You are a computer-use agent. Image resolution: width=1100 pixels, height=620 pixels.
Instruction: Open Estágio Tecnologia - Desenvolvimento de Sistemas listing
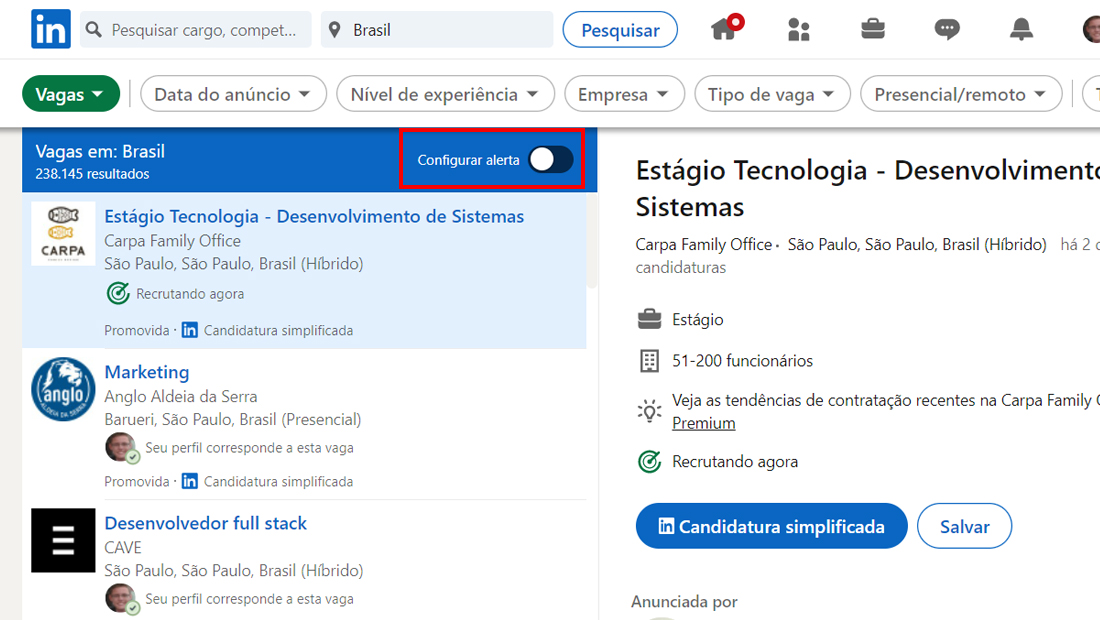pos(314,216)
